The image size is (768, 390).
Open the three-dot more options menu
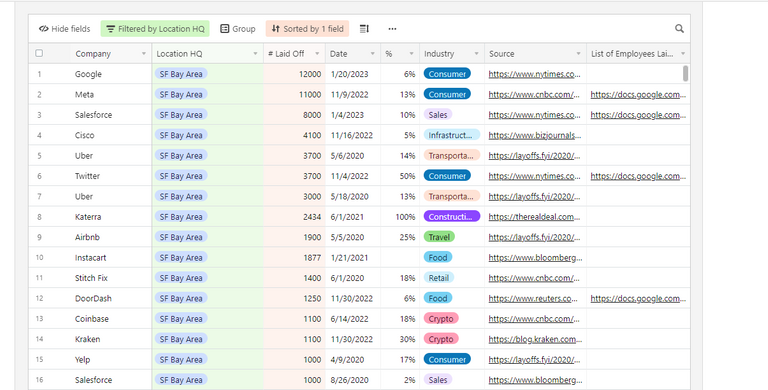click(392, 29)
